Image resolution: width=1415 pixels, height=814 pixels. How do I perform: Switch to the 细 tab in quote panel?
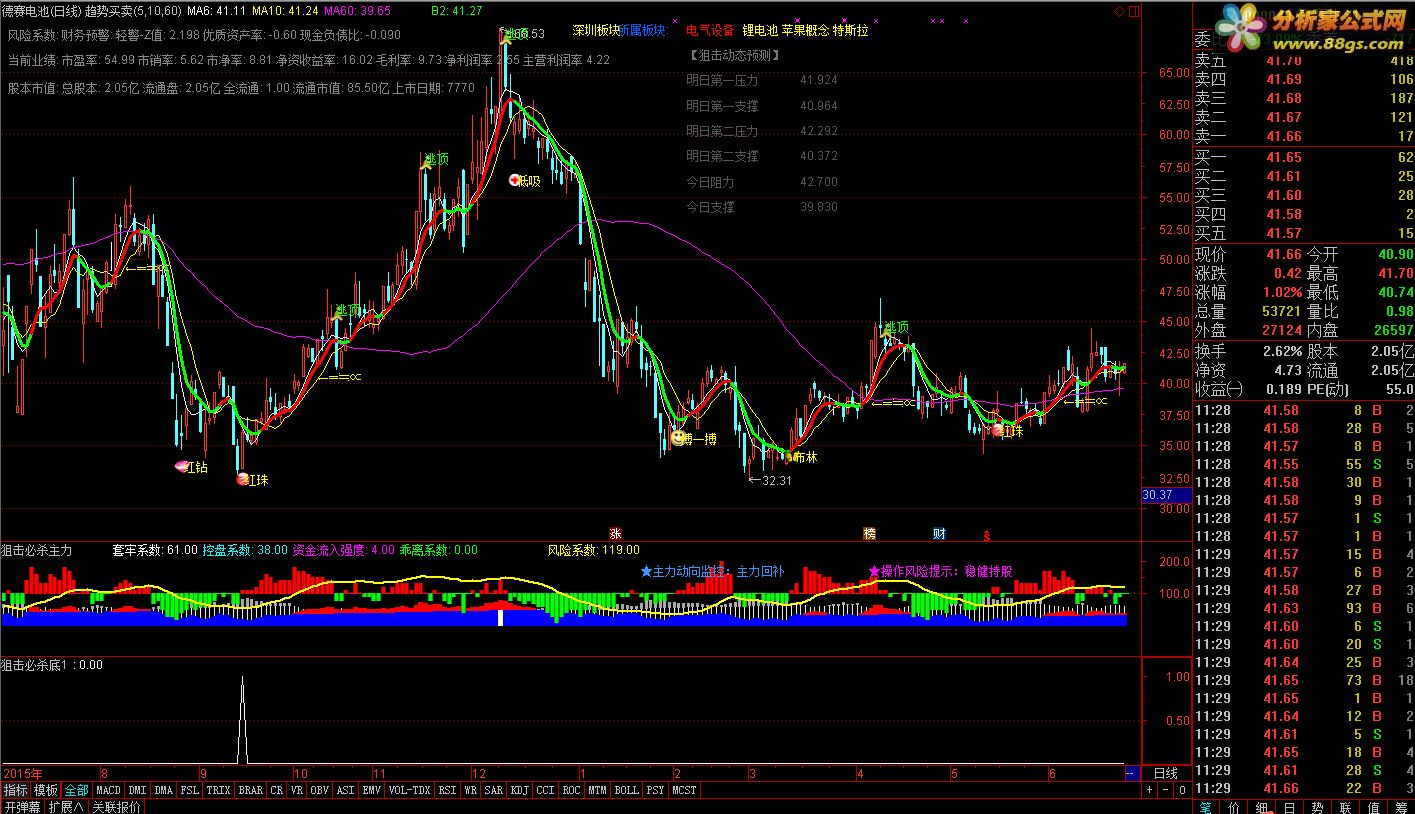(1263, 806)
